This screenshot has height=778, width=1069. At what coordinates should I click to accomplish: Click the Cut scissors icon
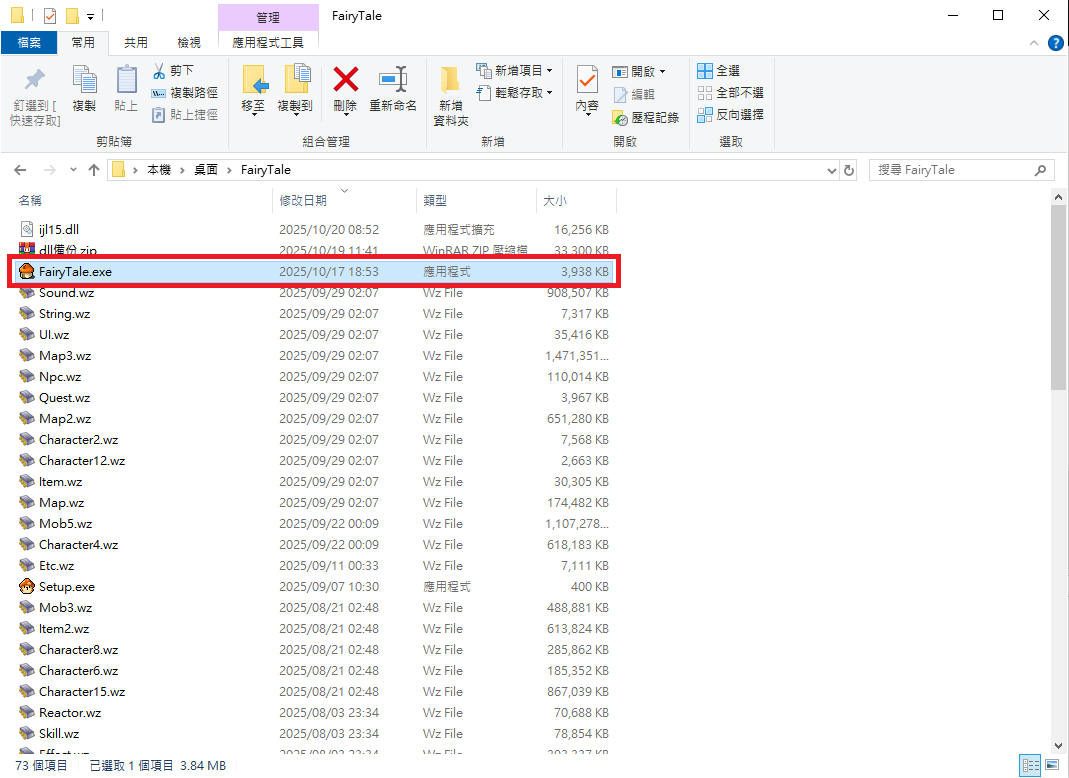(159, 71)
